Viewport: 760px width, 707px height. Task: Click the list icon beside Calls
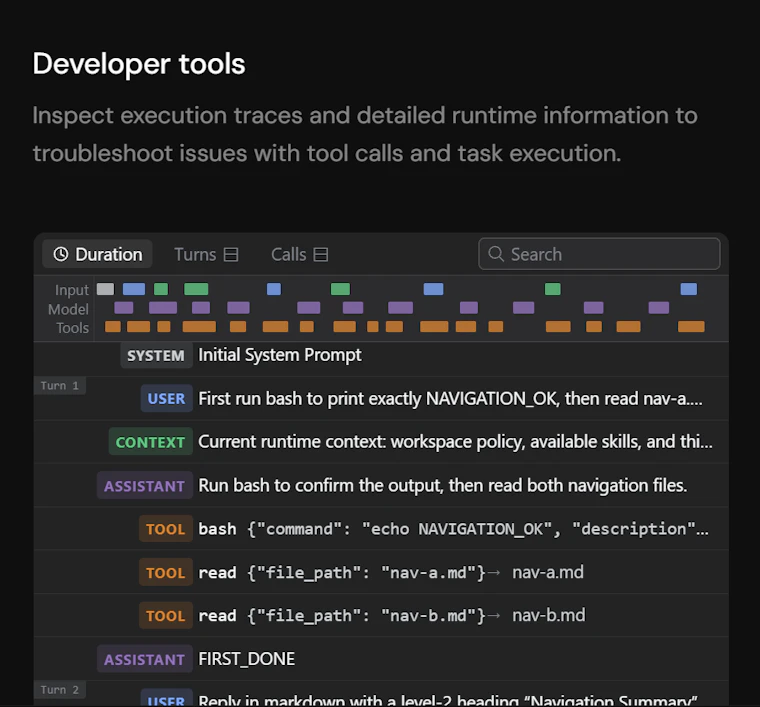click(321, 254)
